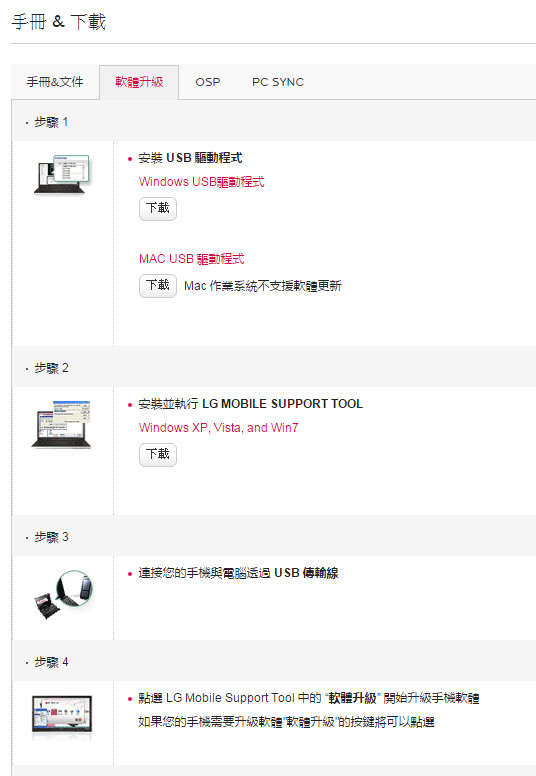Click the 安裝 USB 驅動程式 heading
536x776 pixels.
coord(191,158)
